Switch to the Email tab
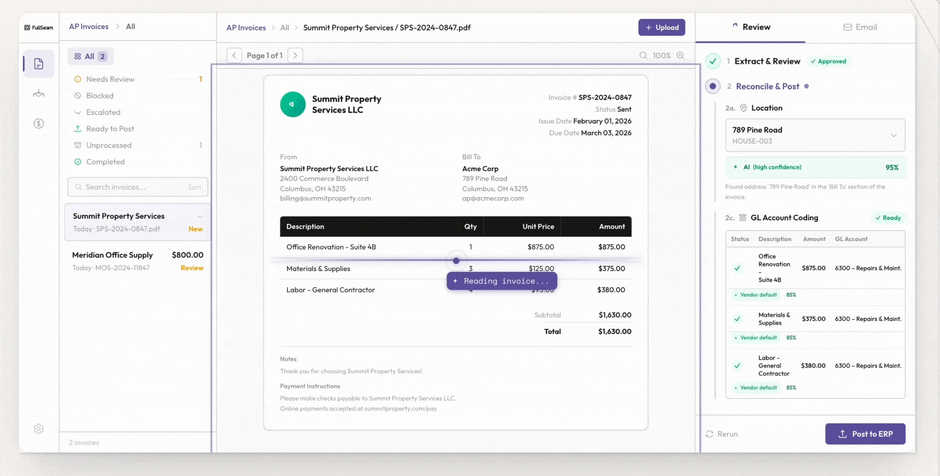The image size is (940, 476). (x=860, y=27)
